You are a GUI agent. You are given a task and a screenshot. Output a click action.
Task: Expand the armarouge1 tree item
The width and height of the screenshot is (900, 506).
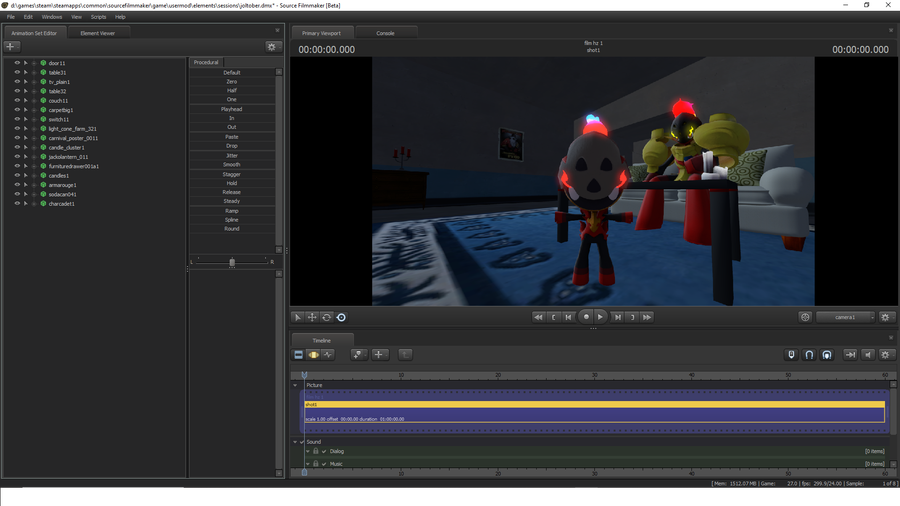point(25,185)
